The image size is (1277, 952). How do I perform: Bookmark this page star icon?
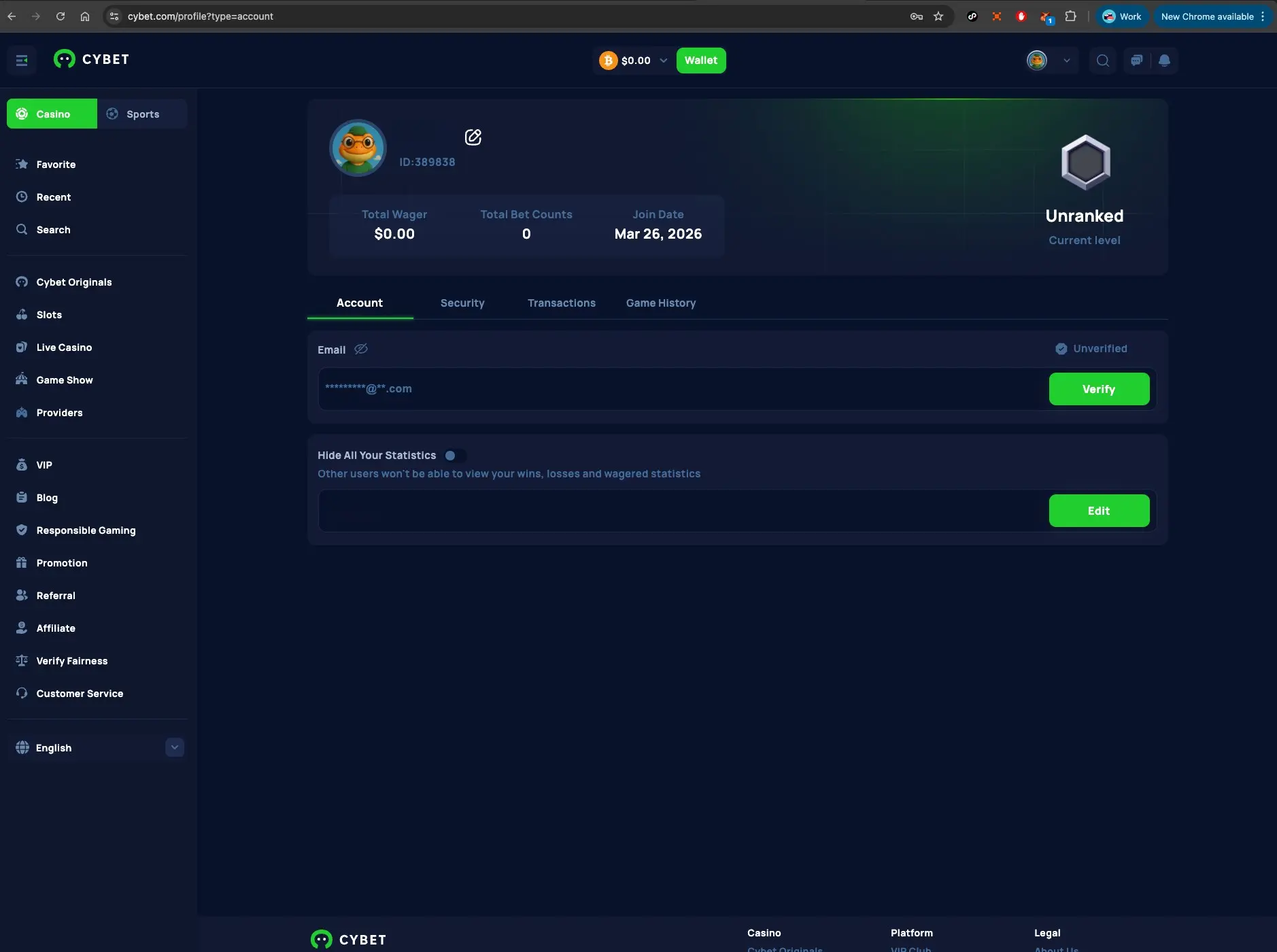coord(938,16)
